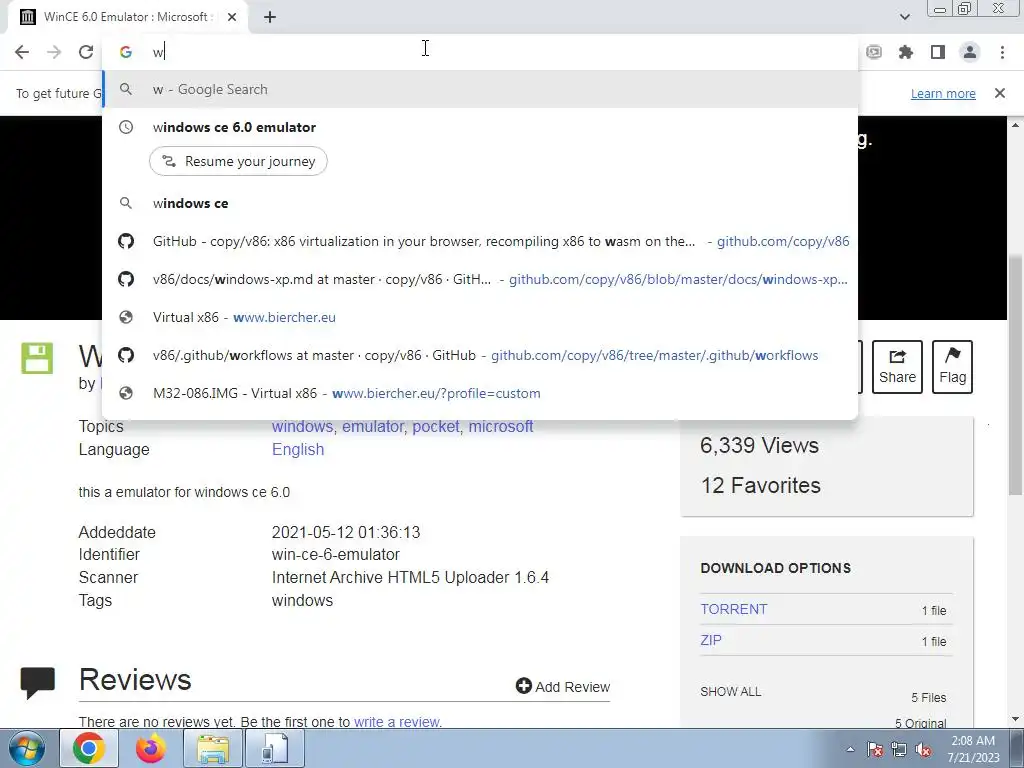Image resolution: width=1024 pixels, height=768 pixels.
Task: Click the green floppy disk software icon
Action: [x=37, y=358]
